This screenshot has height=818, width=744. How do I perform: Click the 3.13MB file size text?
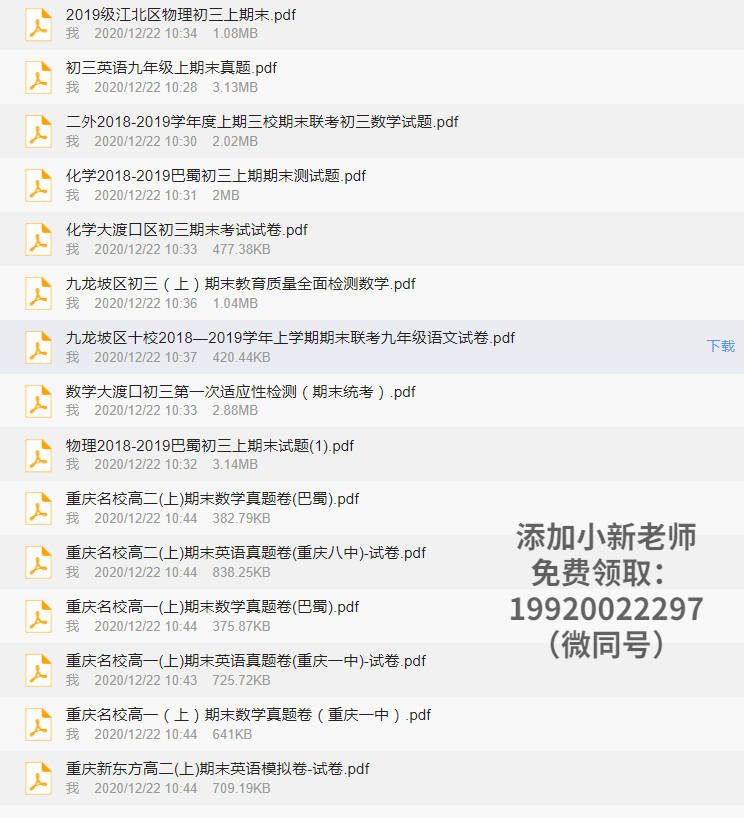tap(235, 87)
